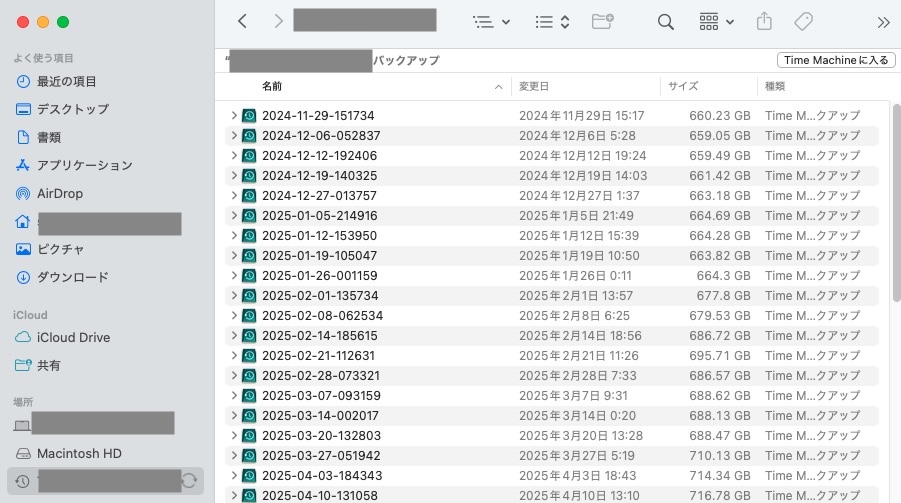Click the Time Machine icon for 2025-01-05-214916
Viewport: 901px width, 503px height.
(249, 216)
